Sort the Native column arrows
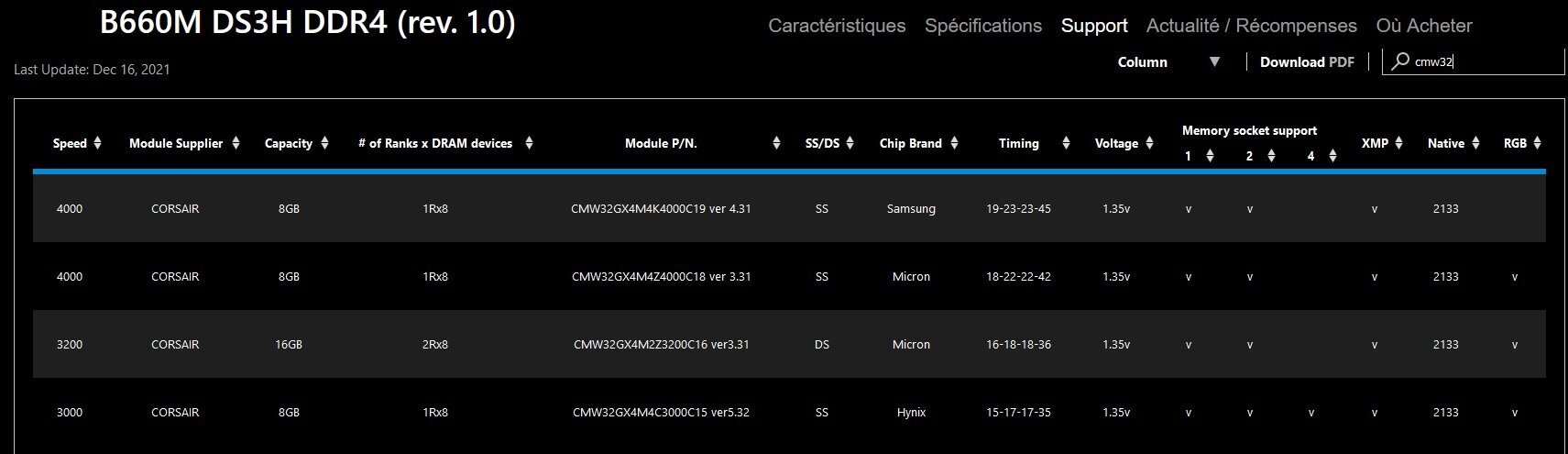Screen dimensions: 1568x454 click(x=1475, y=143)
